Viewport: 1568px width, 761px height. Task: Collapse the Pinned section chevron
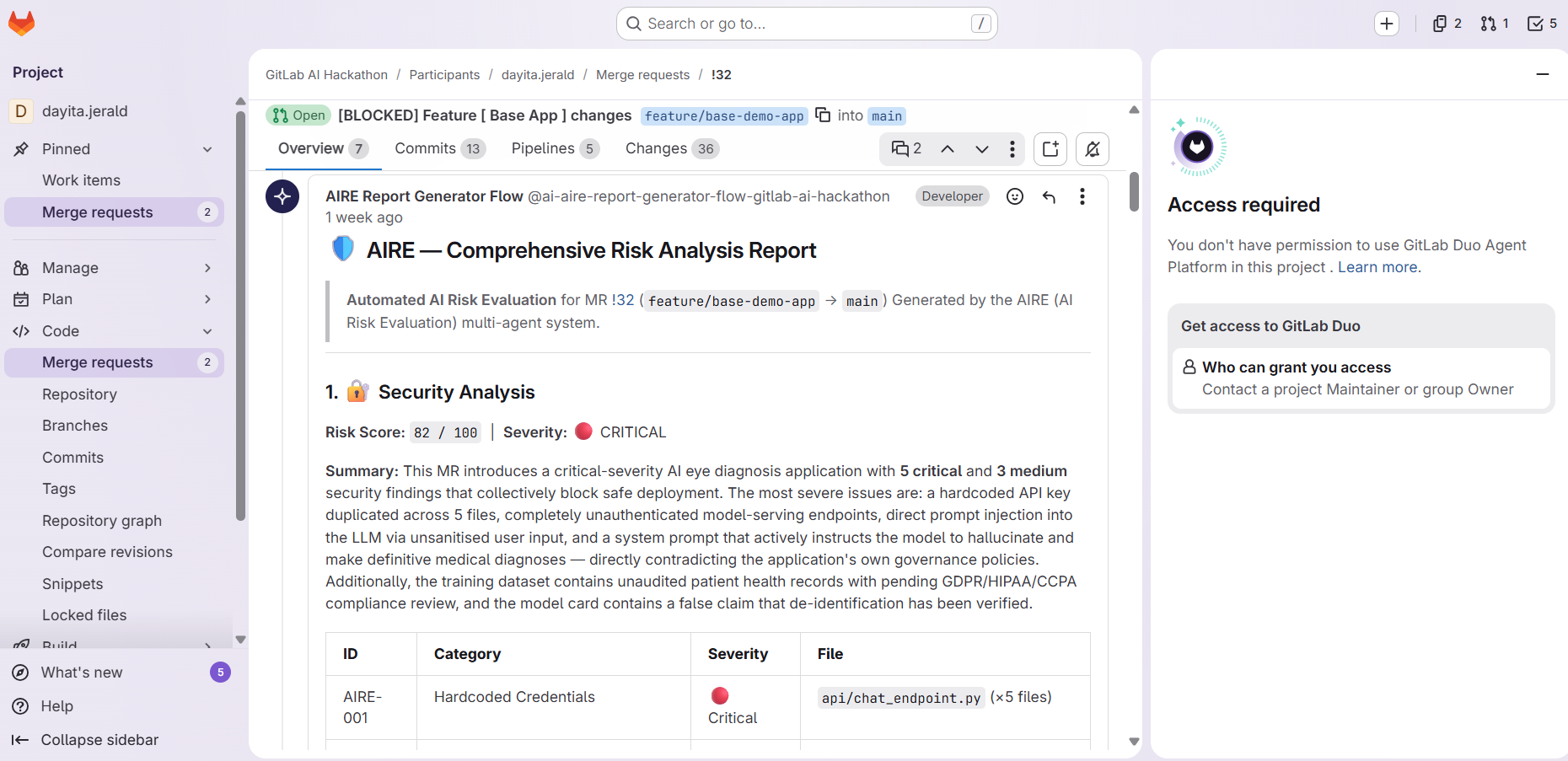(207, 149)
